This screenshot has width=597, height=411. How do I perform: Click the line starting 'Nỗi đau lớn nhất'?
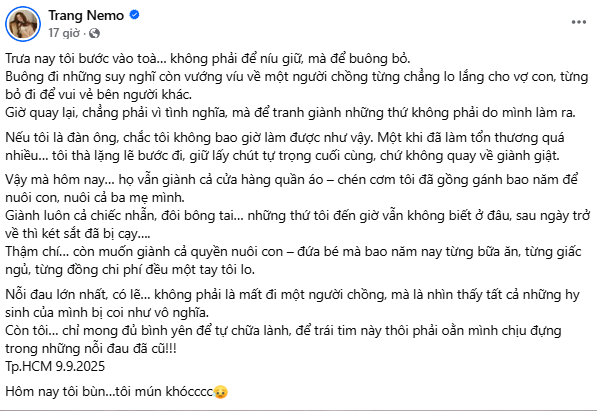(292, 295)
